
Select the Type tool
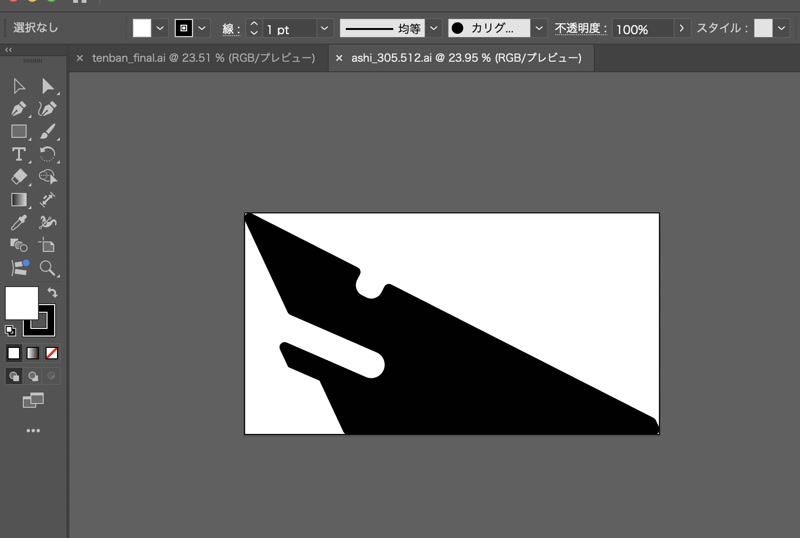click(19, 154)
